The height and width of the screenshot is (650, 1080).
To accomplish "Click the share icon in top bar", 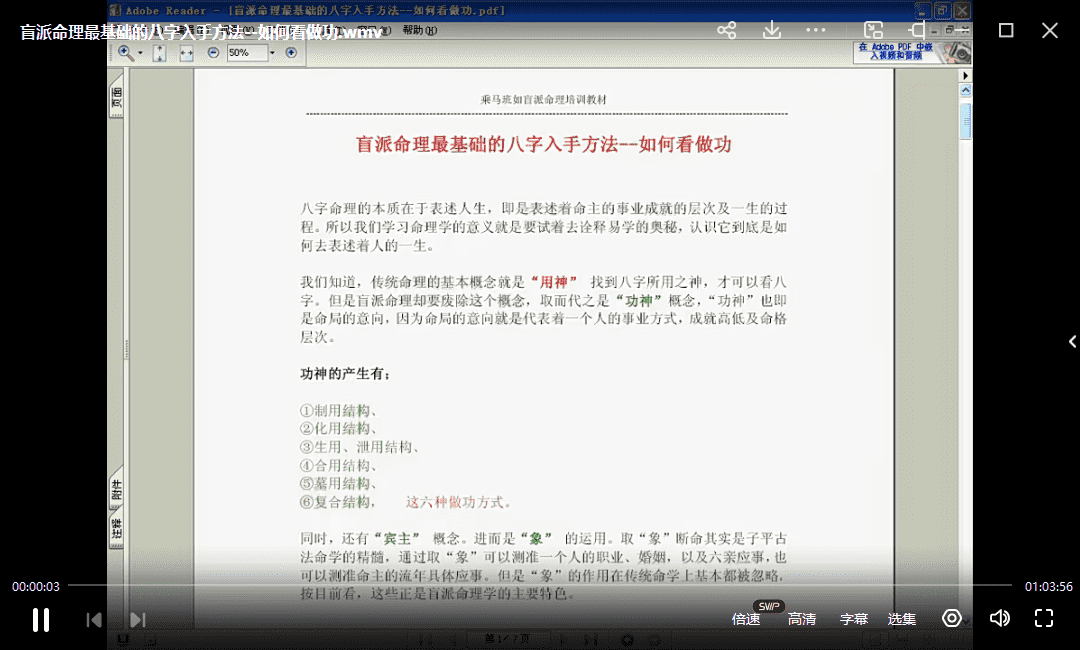I will point(727,30).
